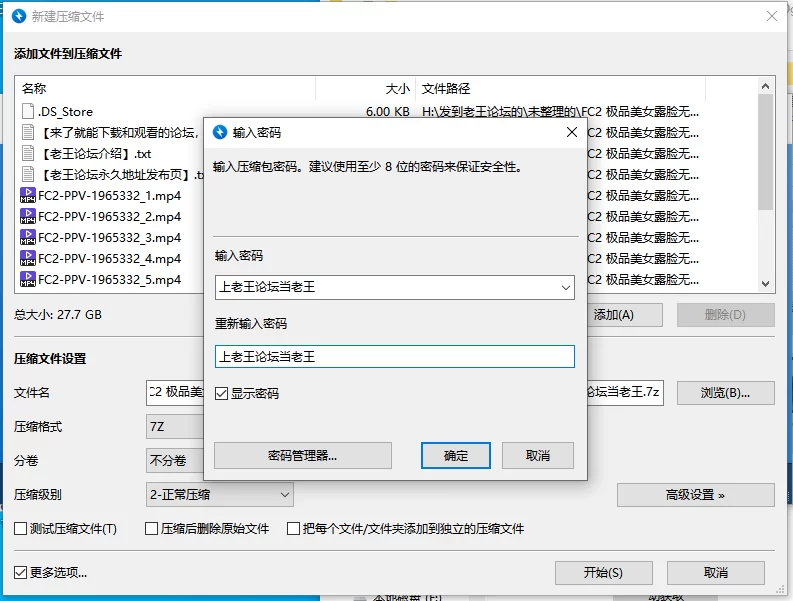
Task: Enable 压缩后删除原始文件 checkbox
Action: [x=151, y=529]
